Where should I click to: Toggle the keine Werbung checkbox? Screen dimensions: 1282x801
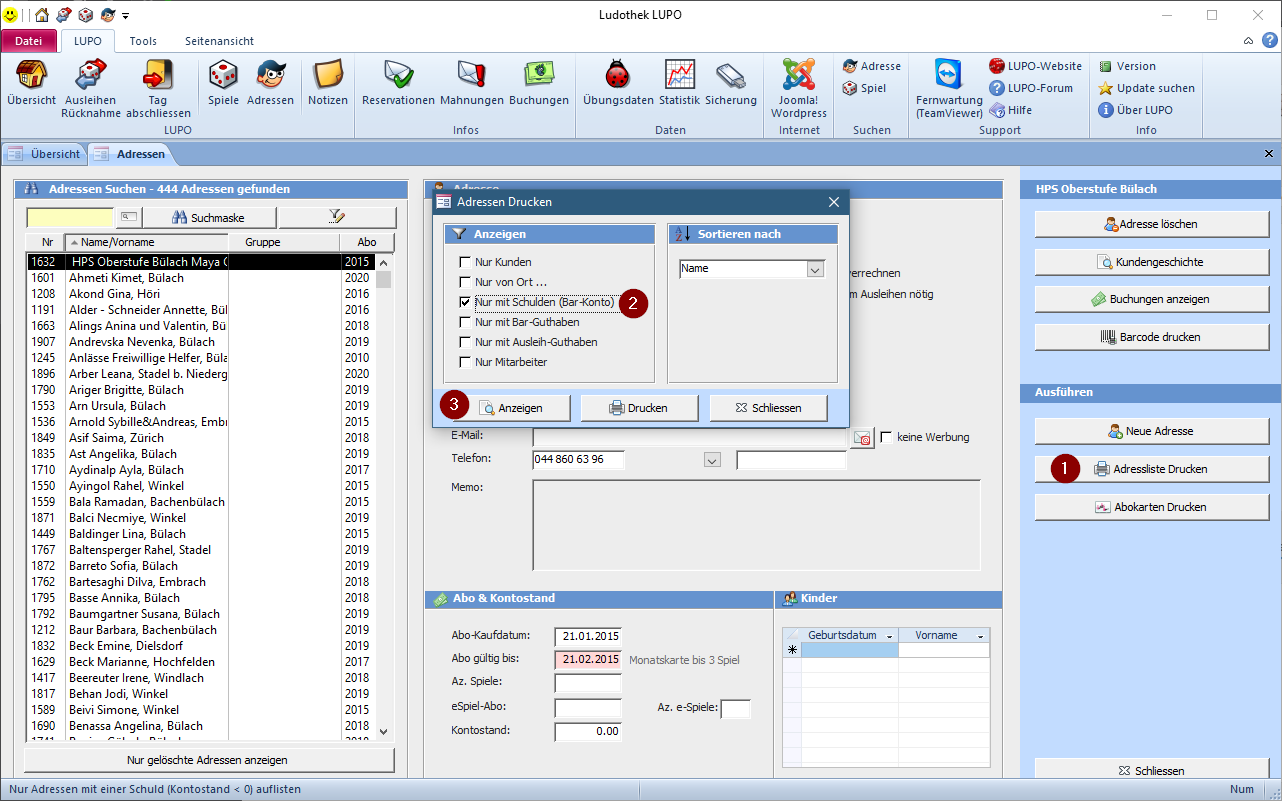coord(886,437)
